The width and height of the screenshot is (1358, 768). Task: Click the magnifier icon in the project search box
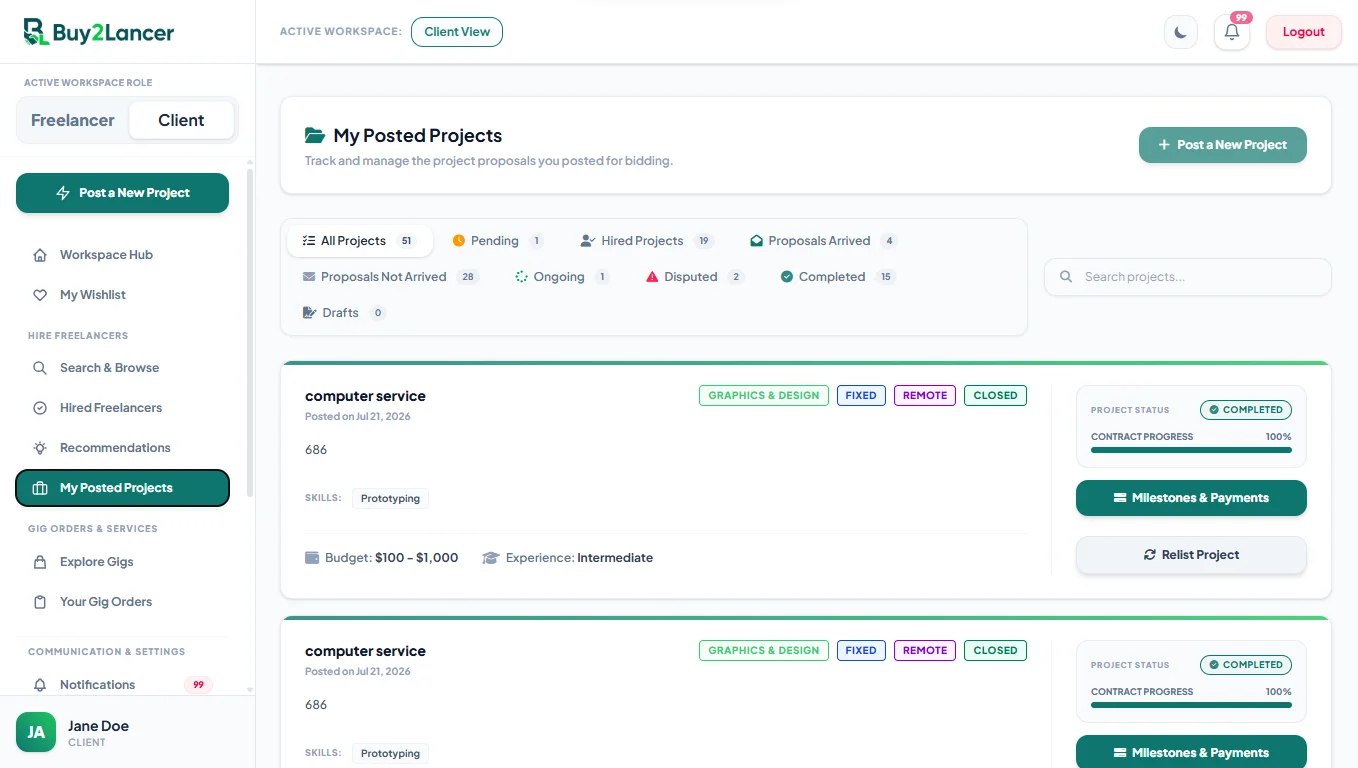point(1066,277)
